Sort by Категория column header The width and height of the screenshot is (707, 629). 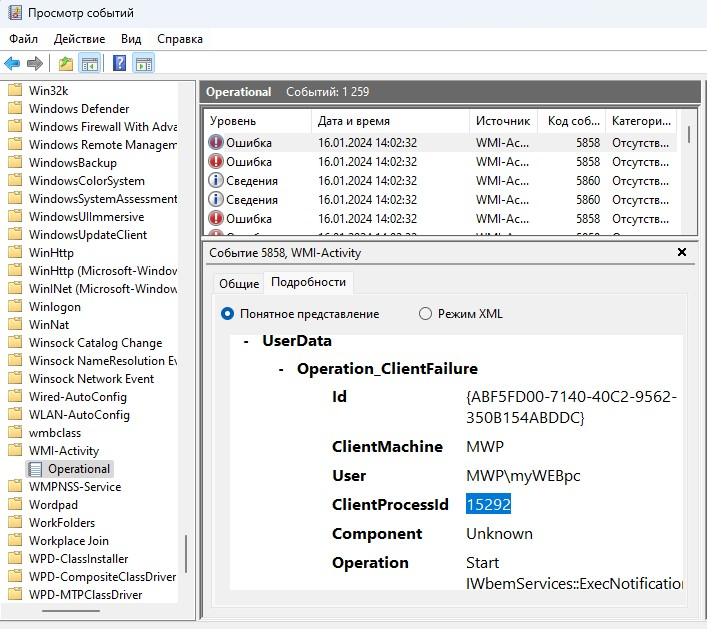[641, 121]
